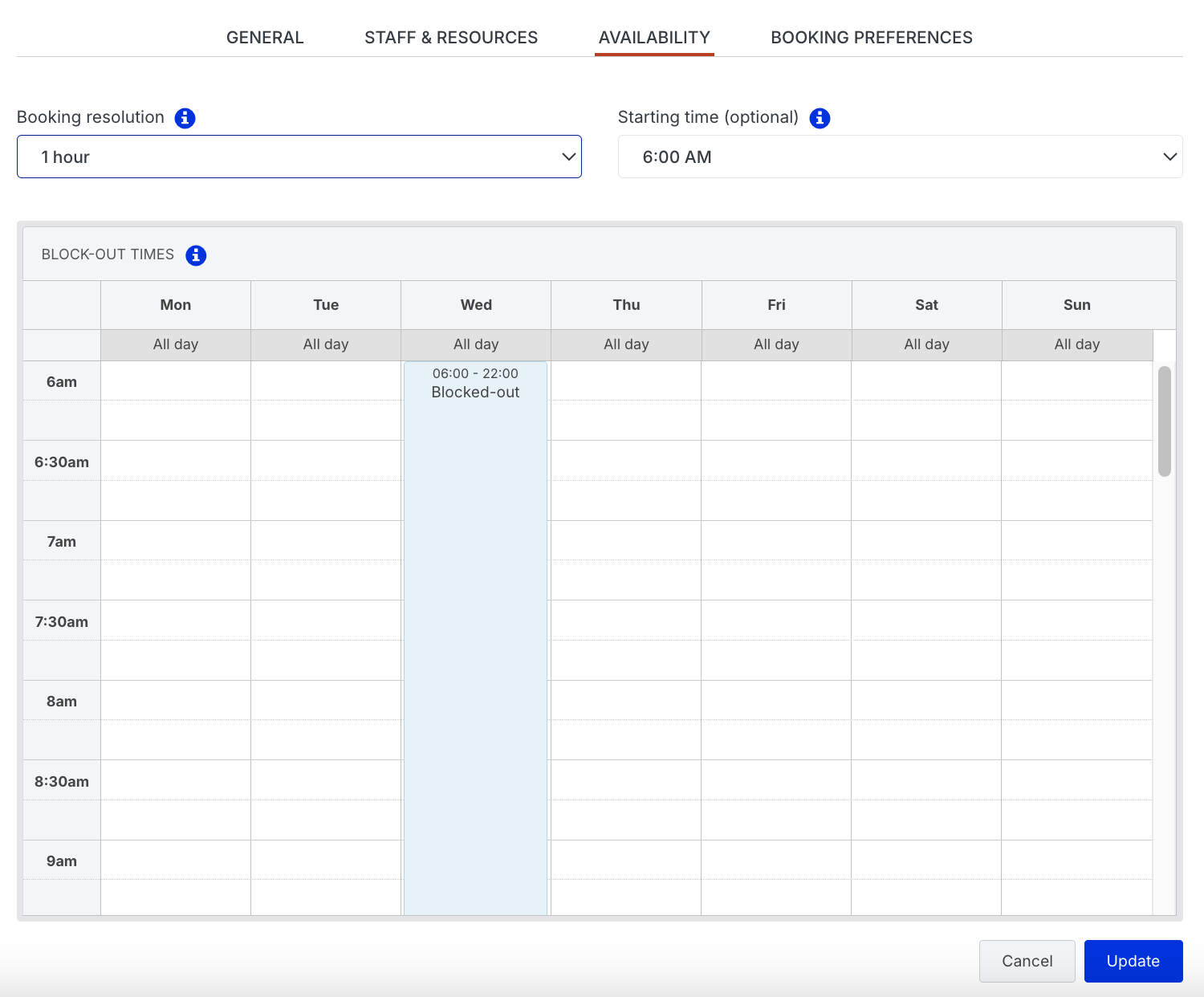Switch to the General tab
The image size is (1204, 997).
point(265,38)
